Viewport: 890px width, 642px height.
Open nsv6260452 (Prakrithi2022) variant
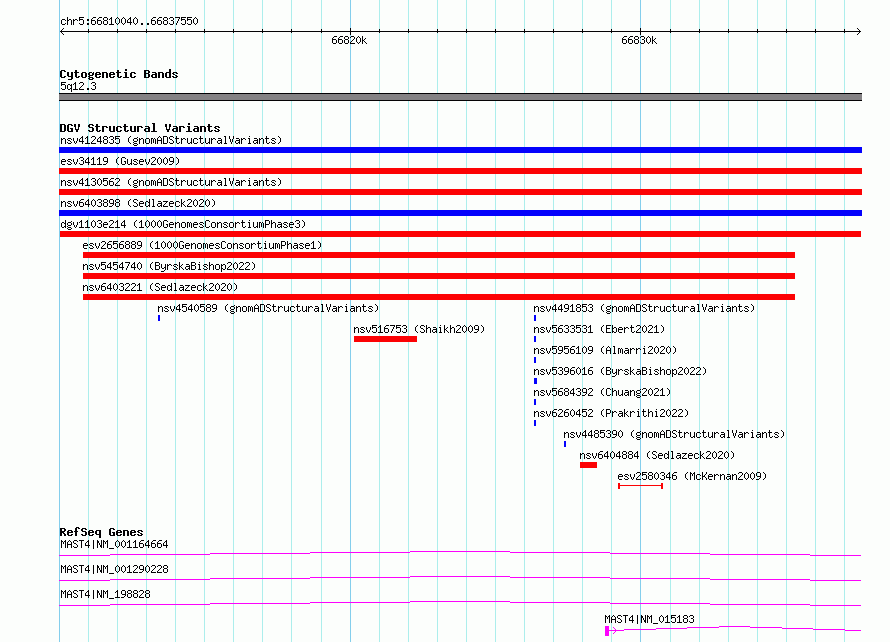611,413
